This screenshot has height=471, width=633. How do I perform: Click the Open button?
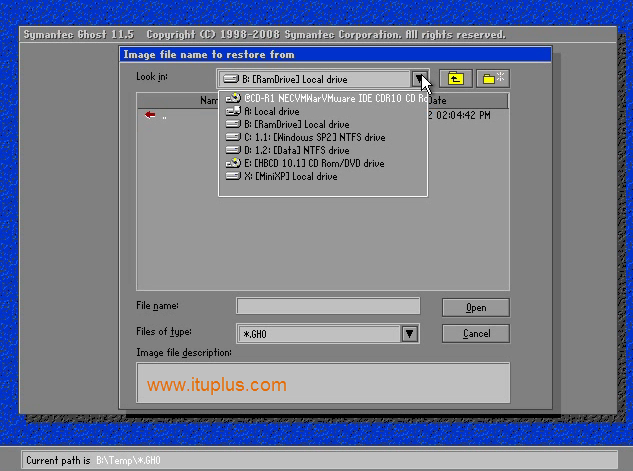pos(476,308)
